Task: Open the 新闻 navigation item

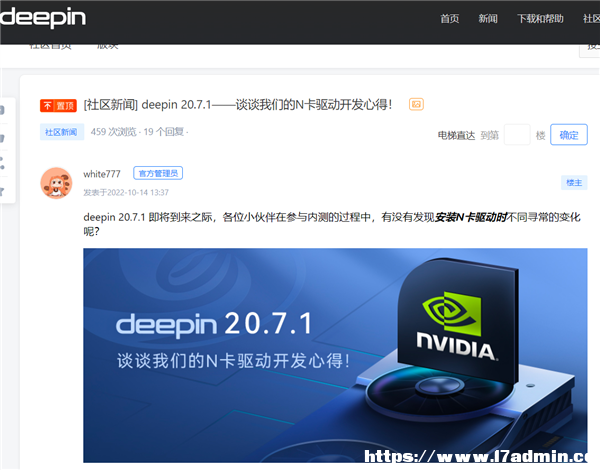Action: 488,18
